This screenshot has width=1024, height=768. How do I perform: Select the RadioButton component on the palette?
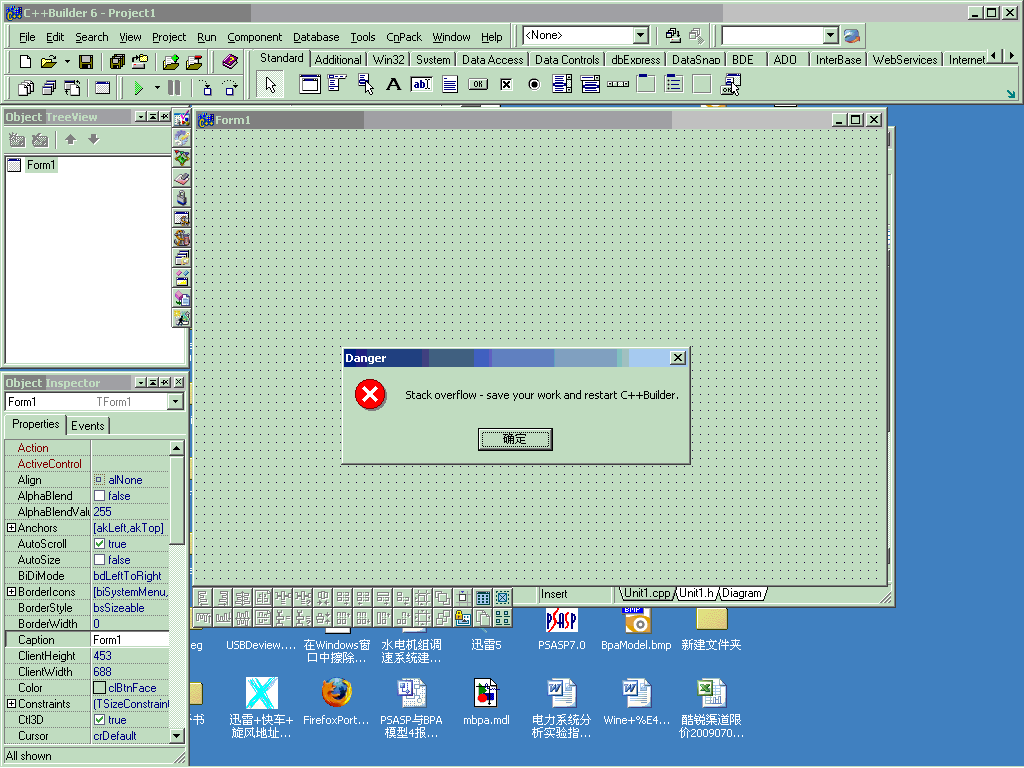[x=534, y=85]
